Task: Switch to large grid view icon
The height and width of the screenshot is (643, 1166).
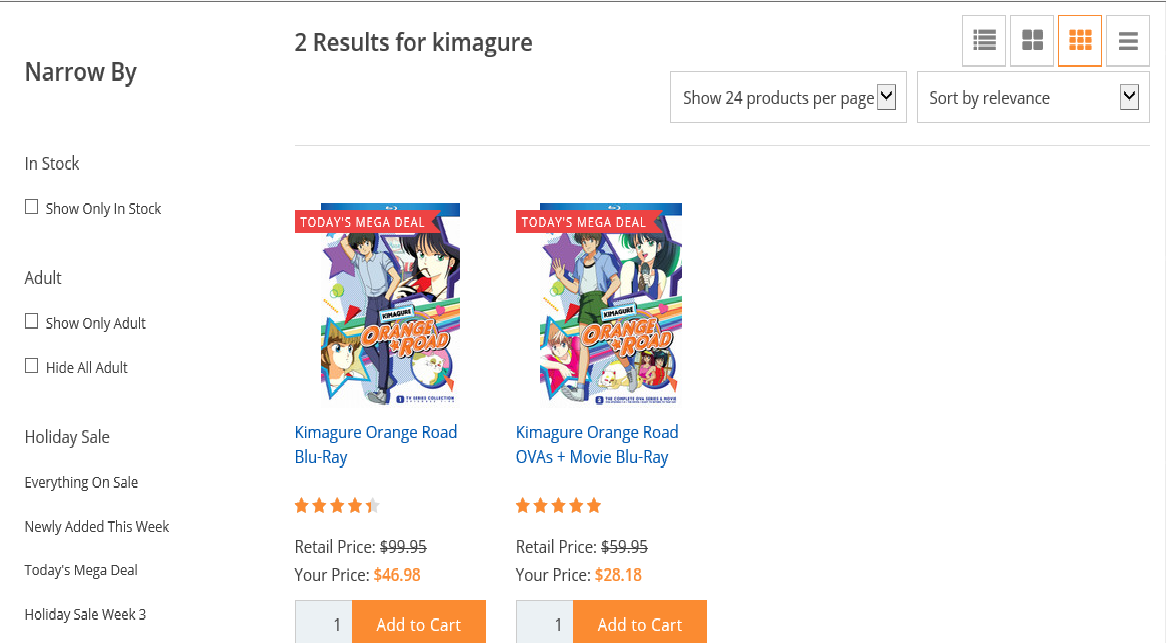Action: click(1032, 41)
